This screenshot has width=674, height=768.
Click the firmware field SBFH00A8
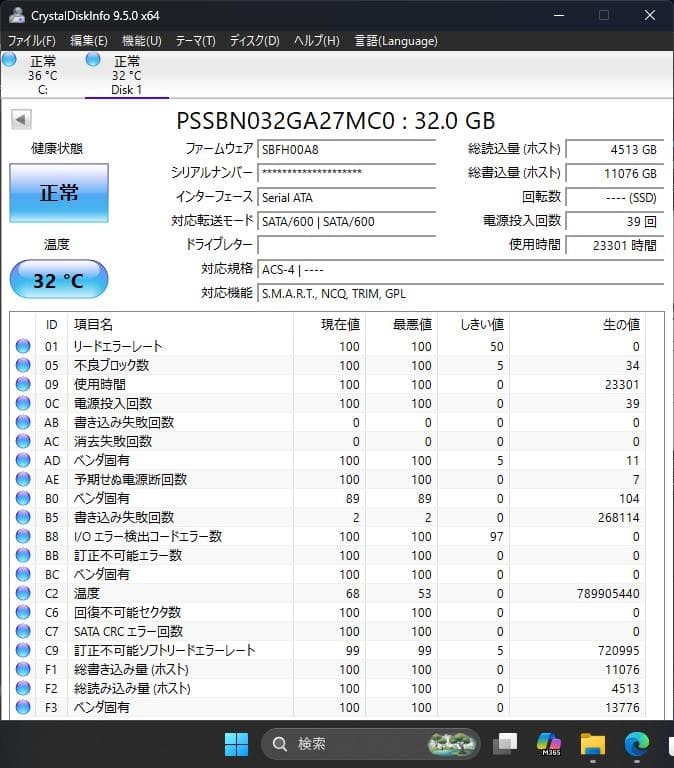(x=347, y=149)
